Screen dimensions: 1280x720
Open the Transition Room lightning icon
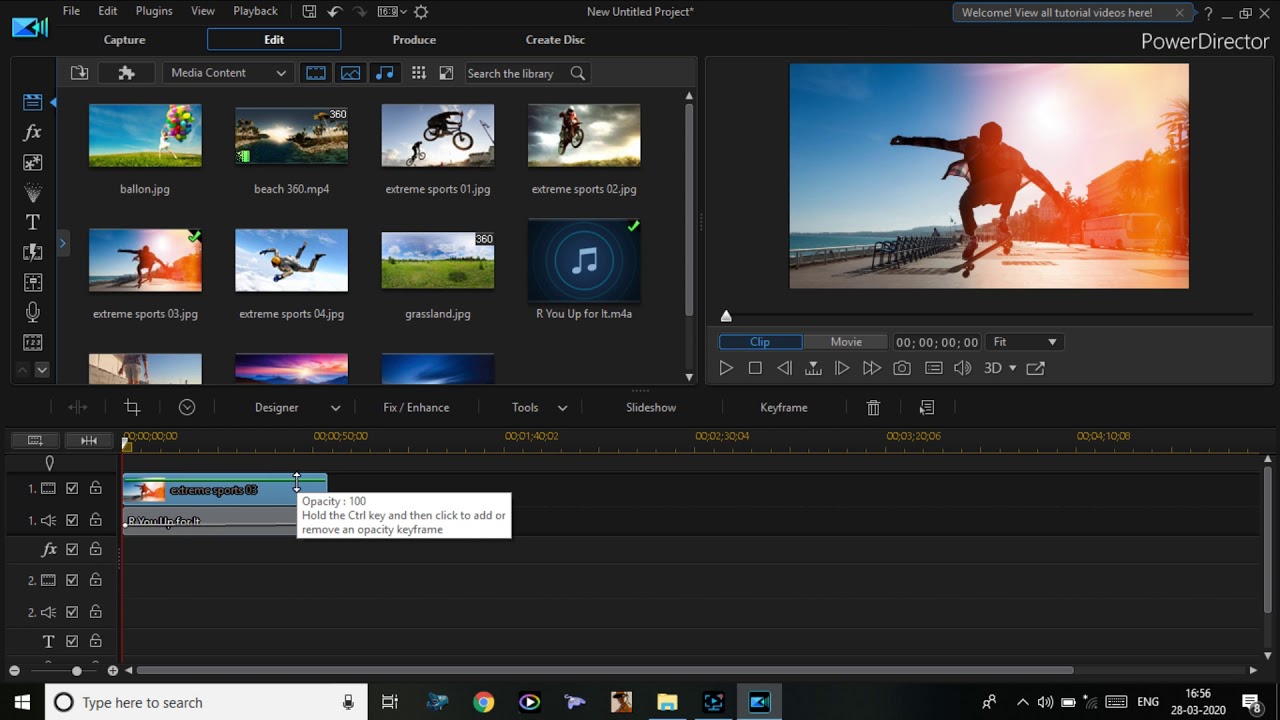coord(32,252)
